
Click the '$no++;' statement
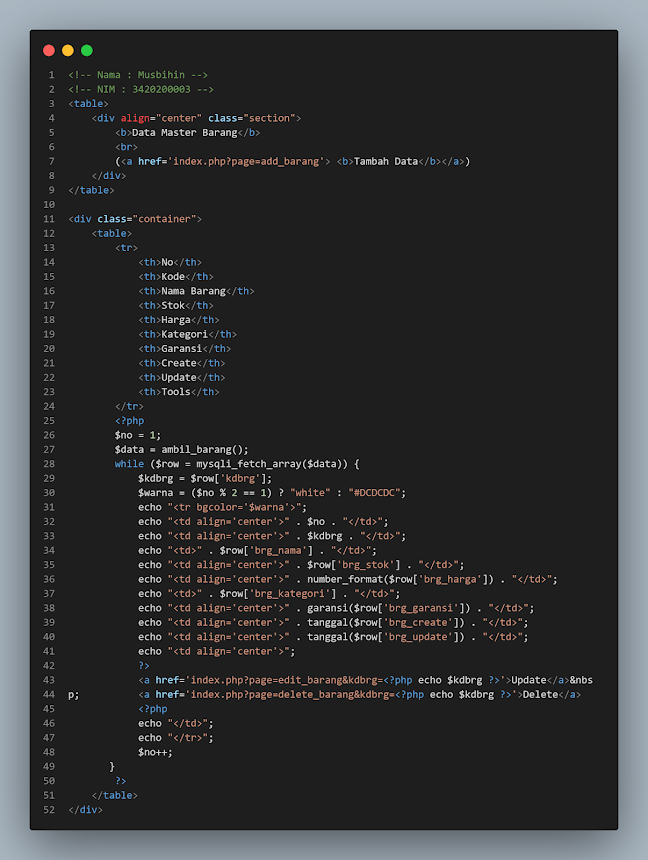pyautogui.click(x=155, y=752)
